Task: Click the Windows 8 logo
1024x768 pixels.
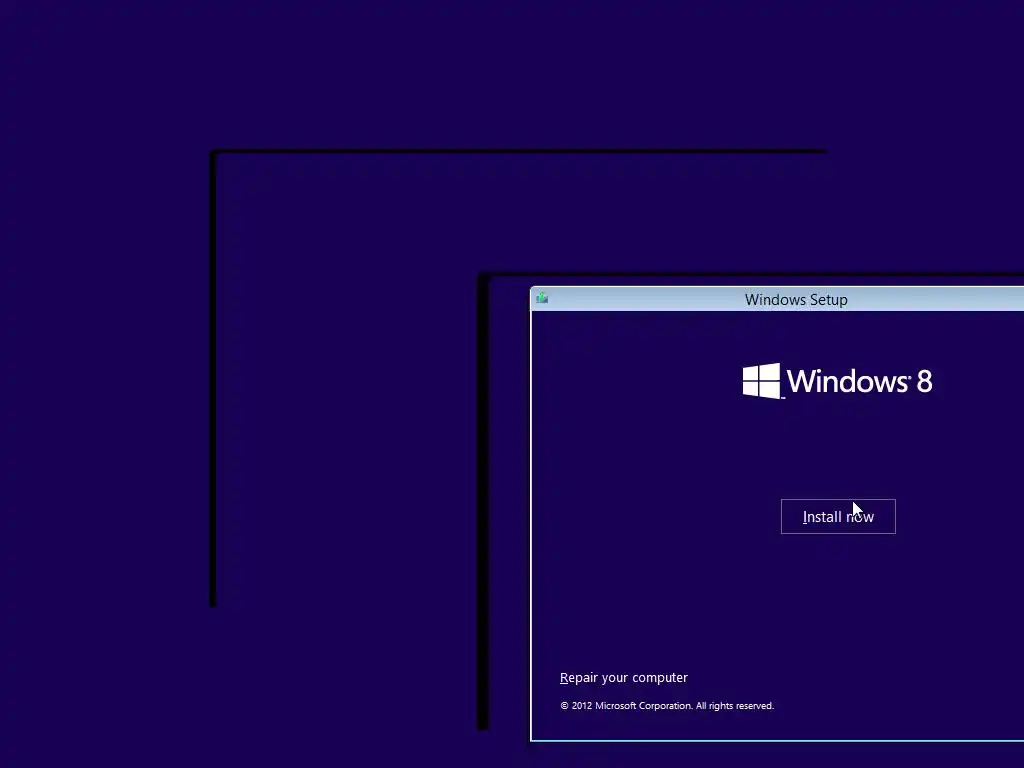Action: (837, 381)
